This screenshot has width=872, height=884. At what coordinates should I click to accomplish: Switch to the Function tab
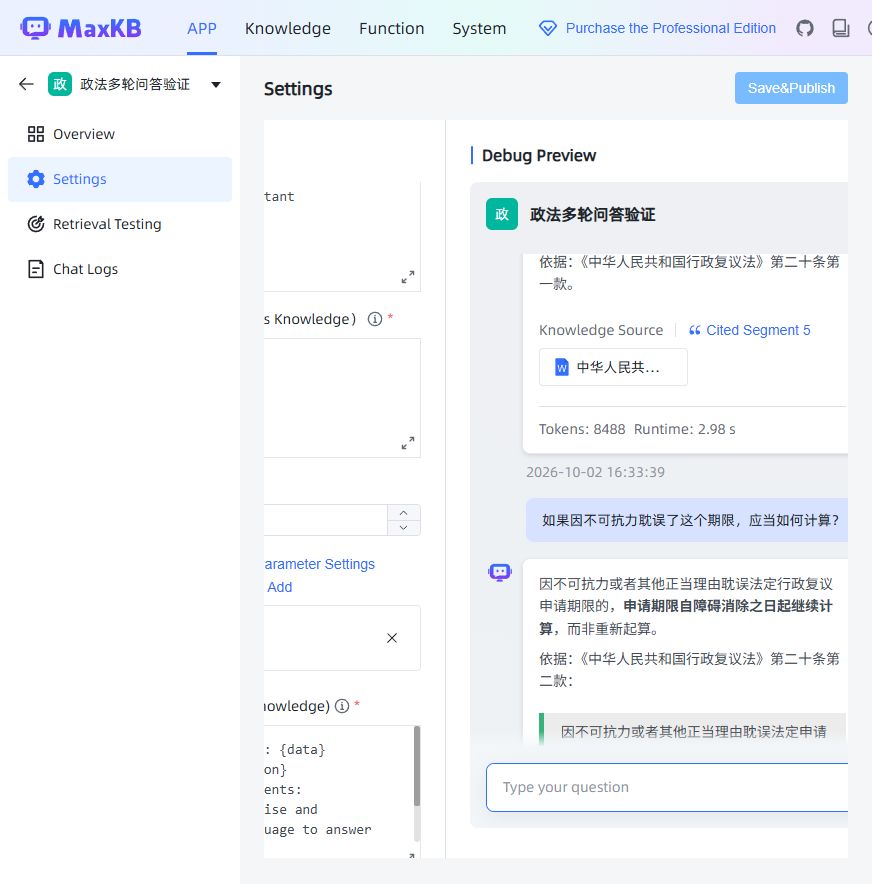[391, 28]
